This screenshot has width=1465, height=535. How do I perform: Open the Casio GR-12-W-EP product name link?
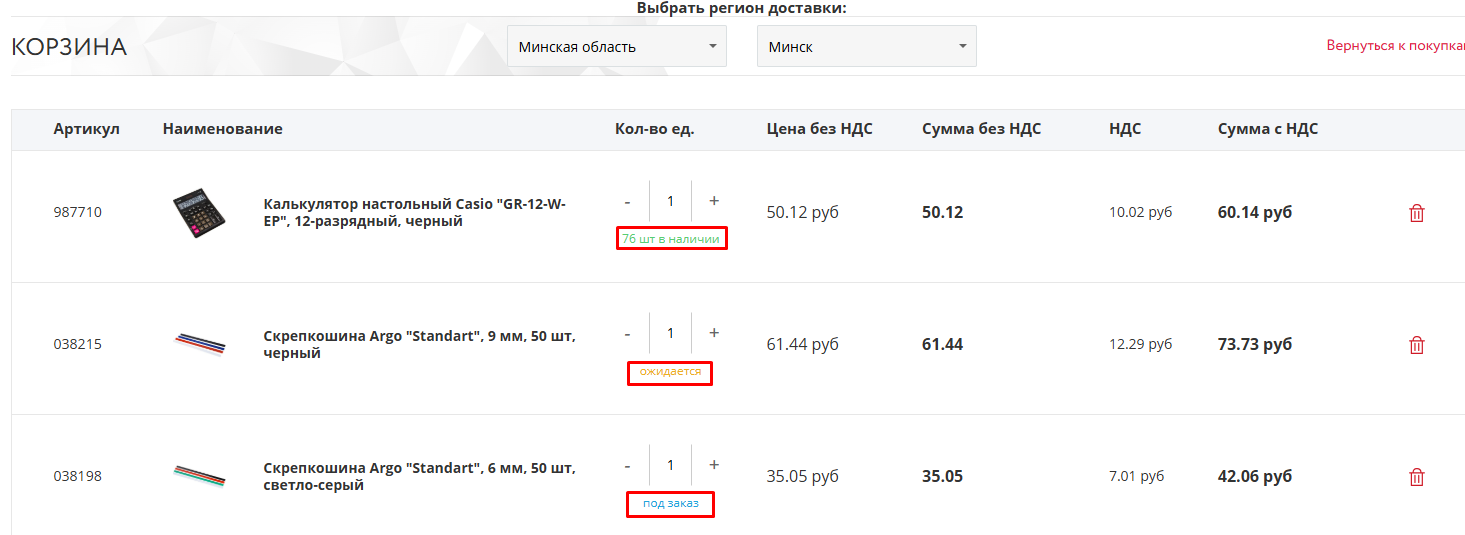tap(414, 212)
